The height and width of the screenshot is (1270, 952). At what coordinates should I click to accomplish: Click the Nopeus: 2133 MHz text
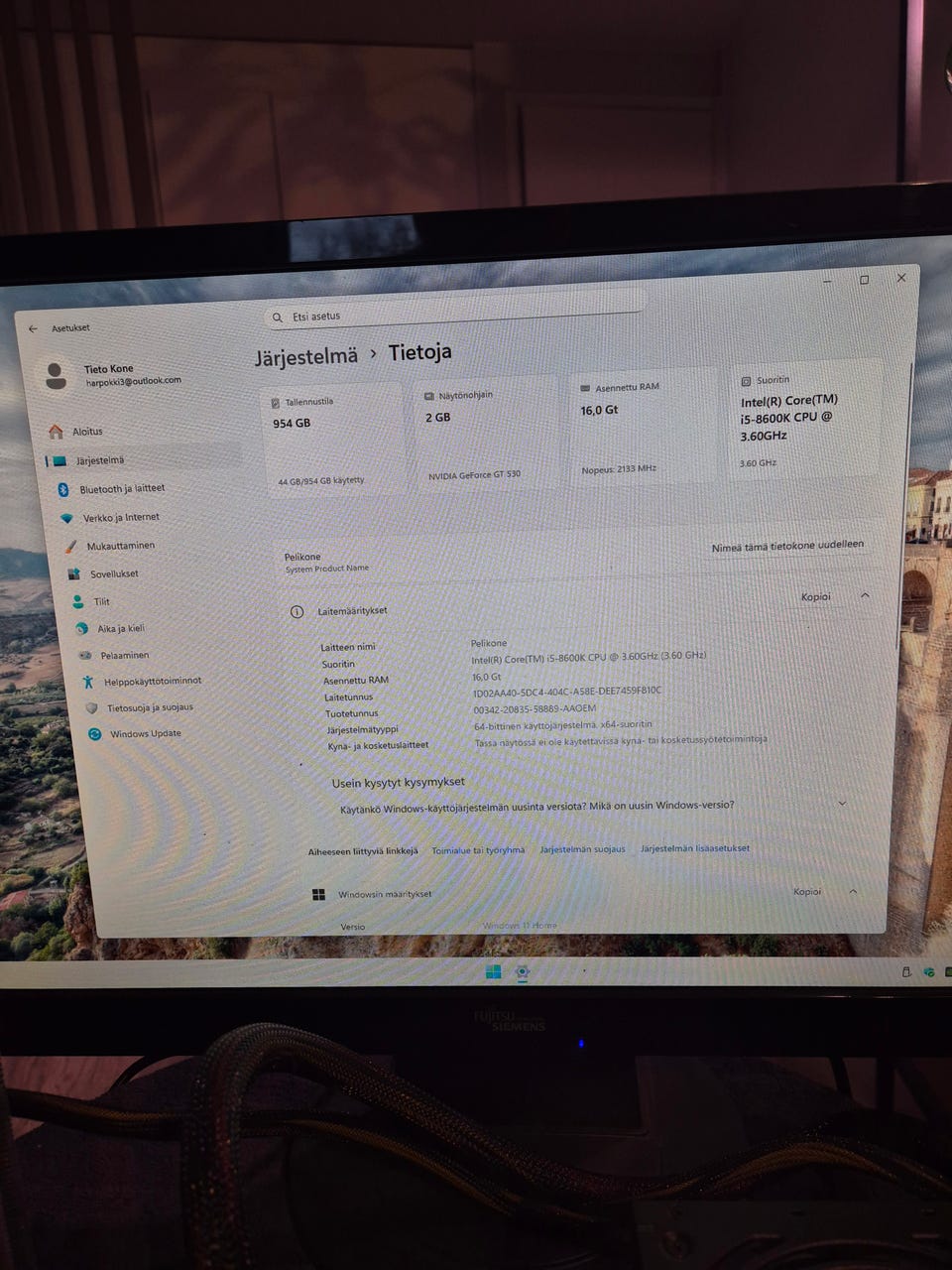pos(619,469)
